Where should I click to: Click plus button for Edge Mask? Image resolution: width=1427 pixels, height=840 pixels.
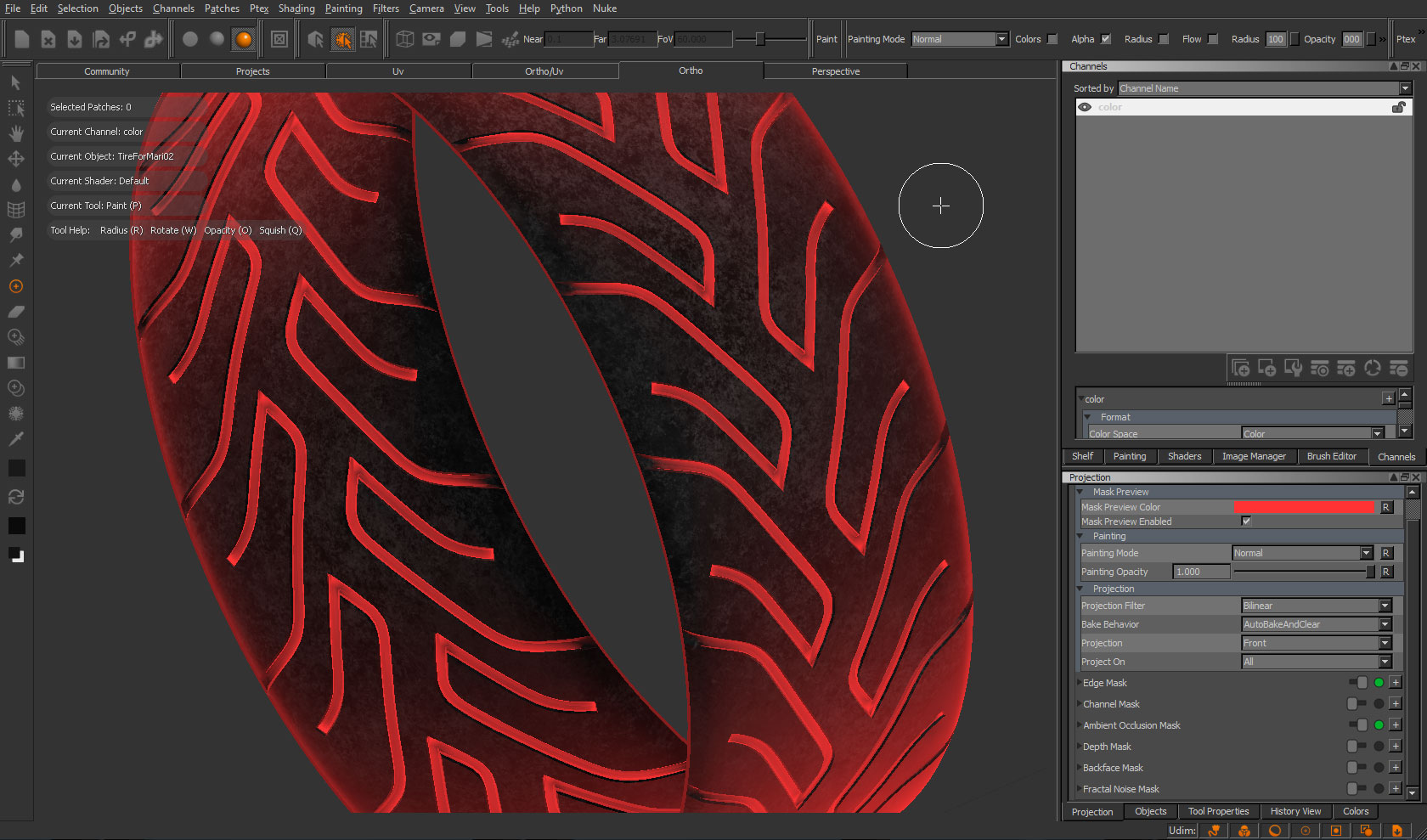coord(1395,683)
